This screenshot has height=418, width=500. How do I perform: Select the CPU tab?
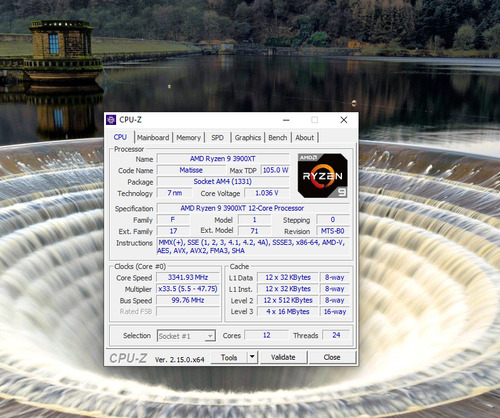click(x=120, y=137)
